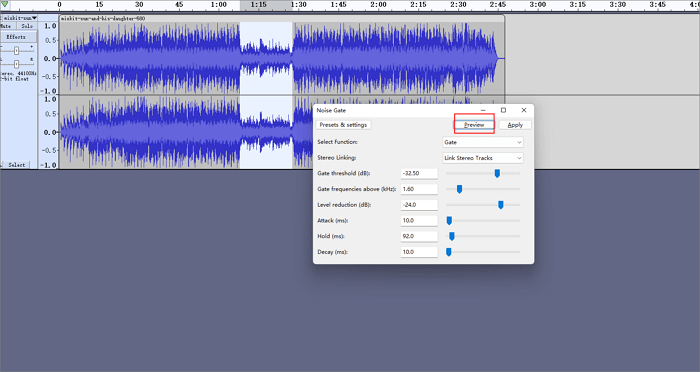Viewport: 700px width, 372px height.
Task: Click the 30 second ruler mark
Action: point(139,4)
